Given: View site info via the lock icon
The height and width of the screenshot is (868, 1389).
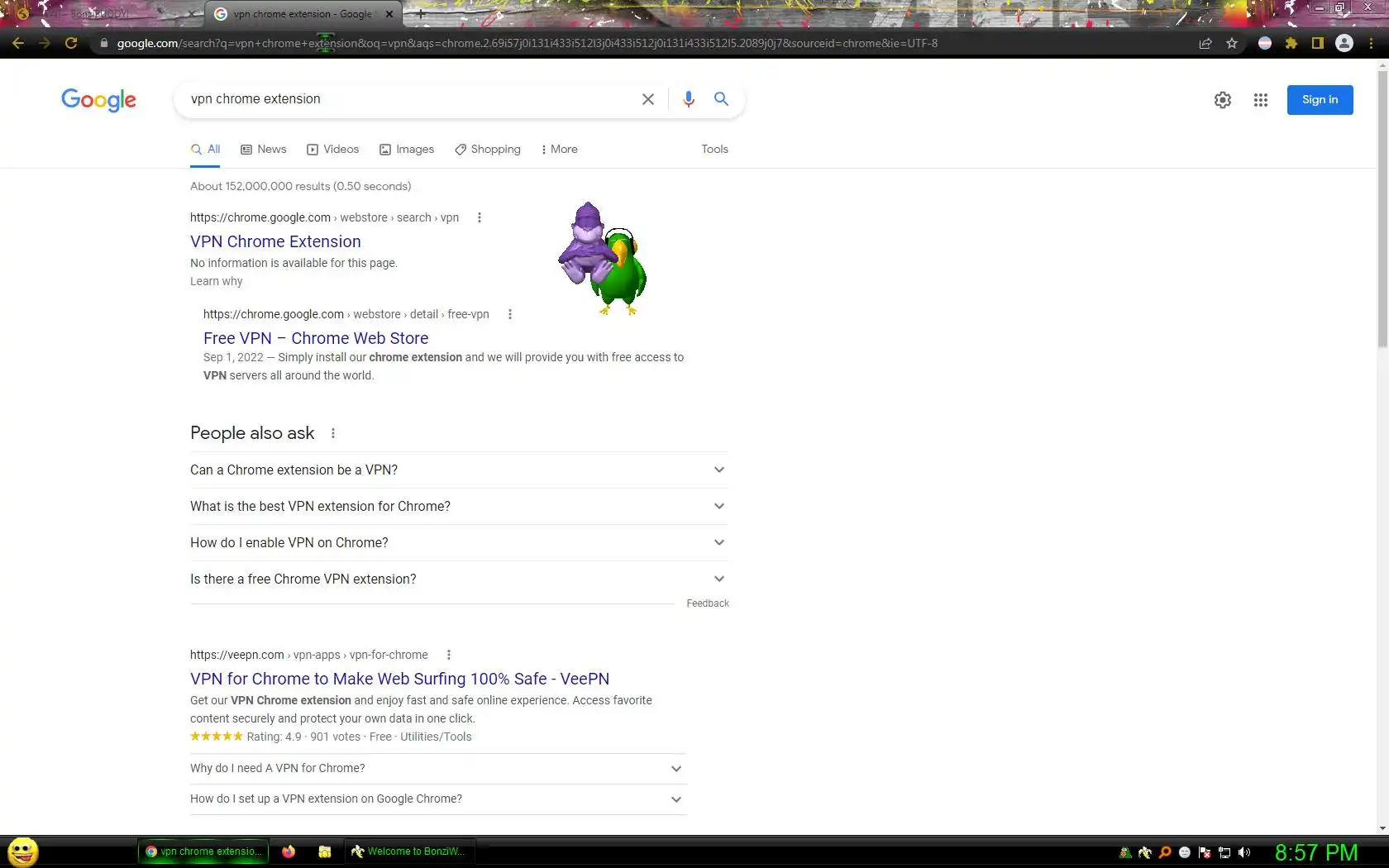Looking at the screenshot, I should click(x=103, y=43).
